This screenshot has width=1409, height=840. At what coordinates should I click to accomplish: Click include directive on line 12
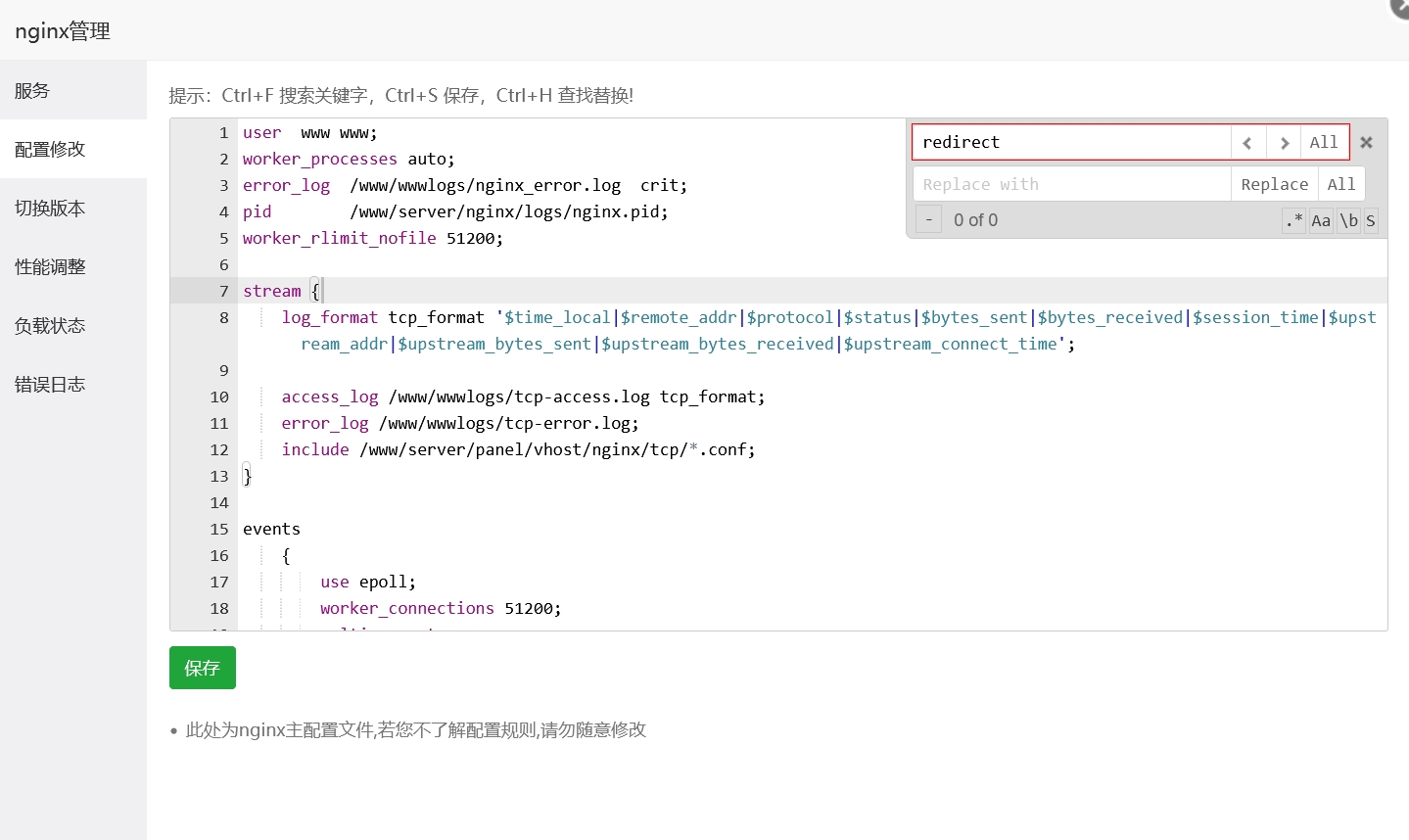[315, 449]
